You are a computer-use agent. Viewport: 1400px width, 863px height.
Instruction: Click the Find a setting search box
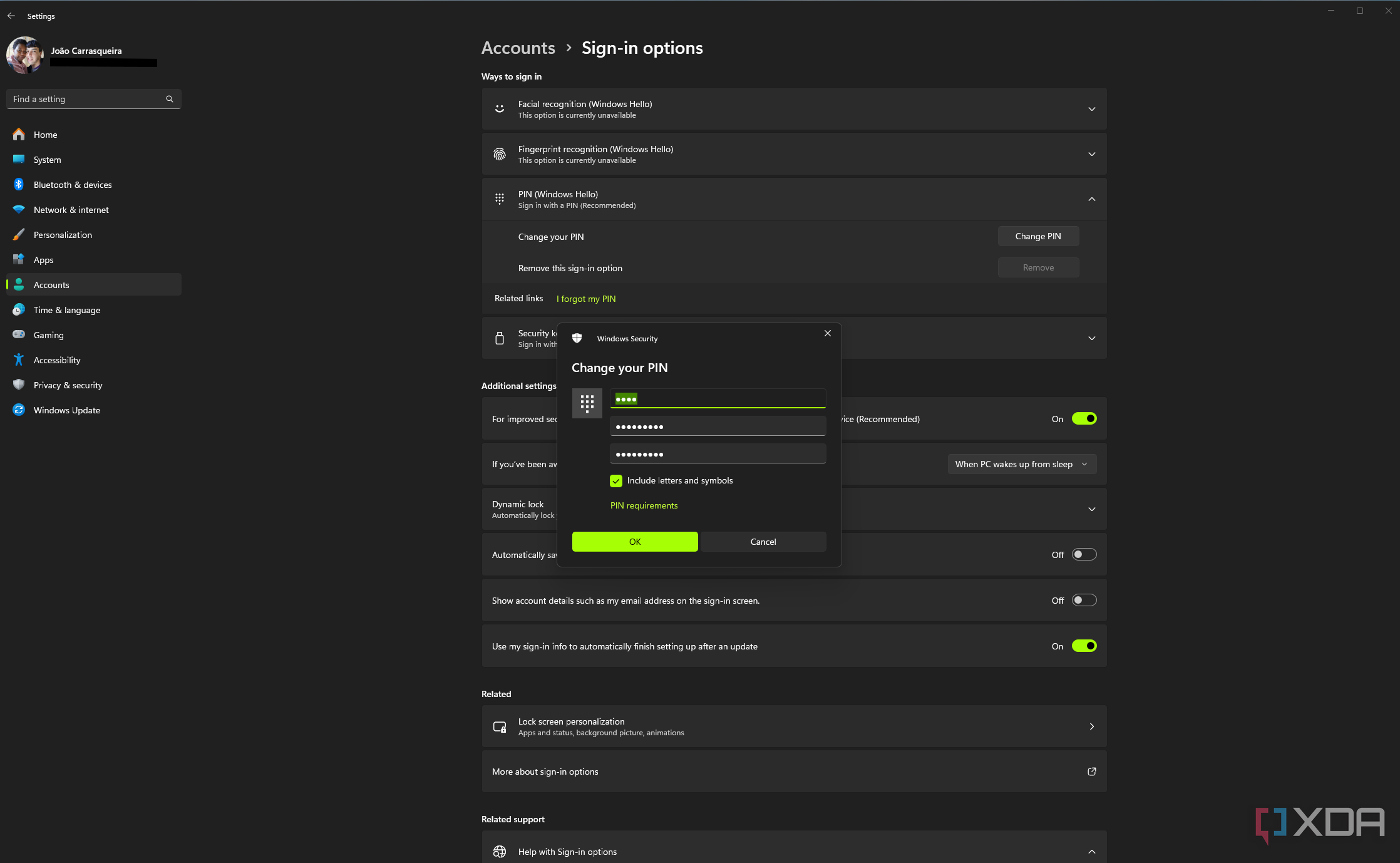(94, 99)
